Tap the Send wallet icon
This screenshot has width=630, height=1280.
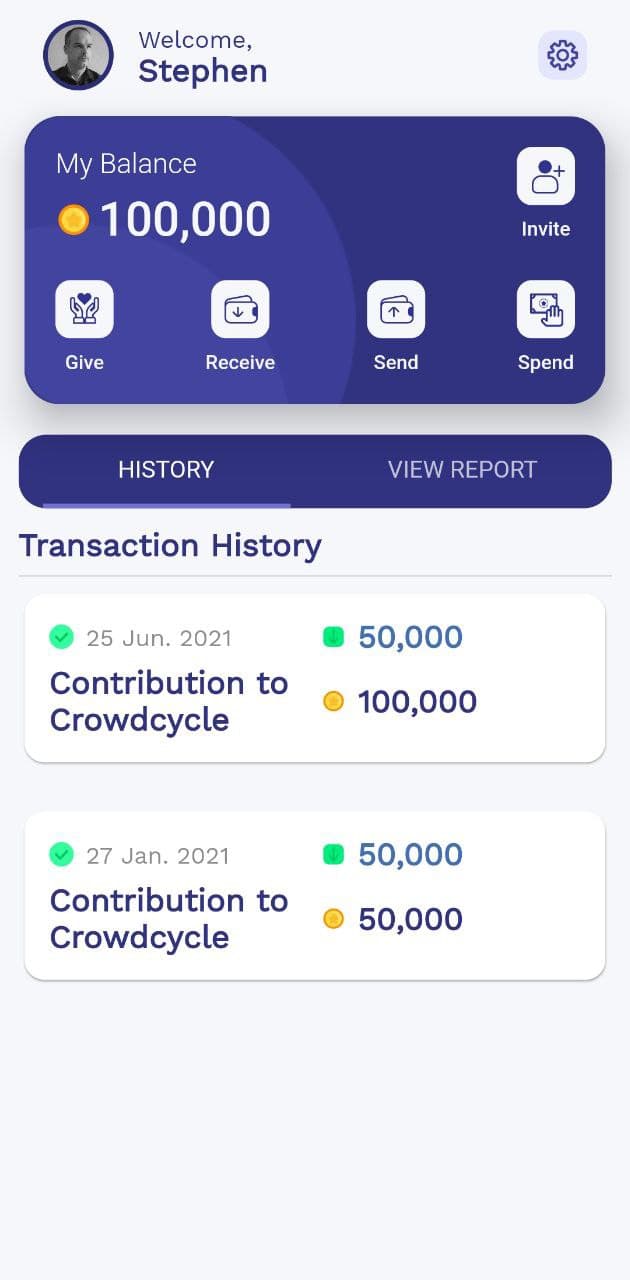pyautogui.click(x=396, y=309)
